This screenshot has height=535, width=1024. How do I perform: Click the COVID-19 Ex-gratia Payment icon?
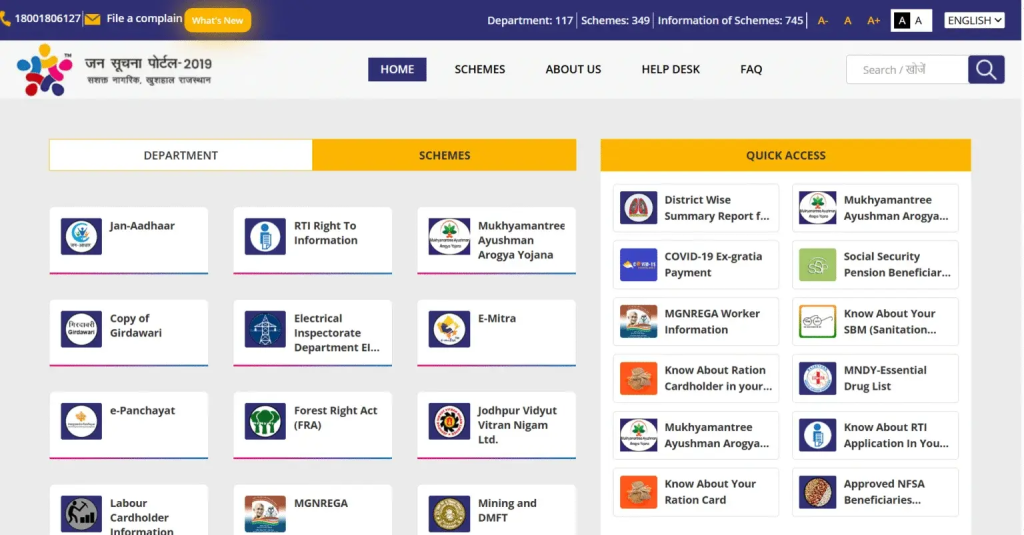point(638,265)
